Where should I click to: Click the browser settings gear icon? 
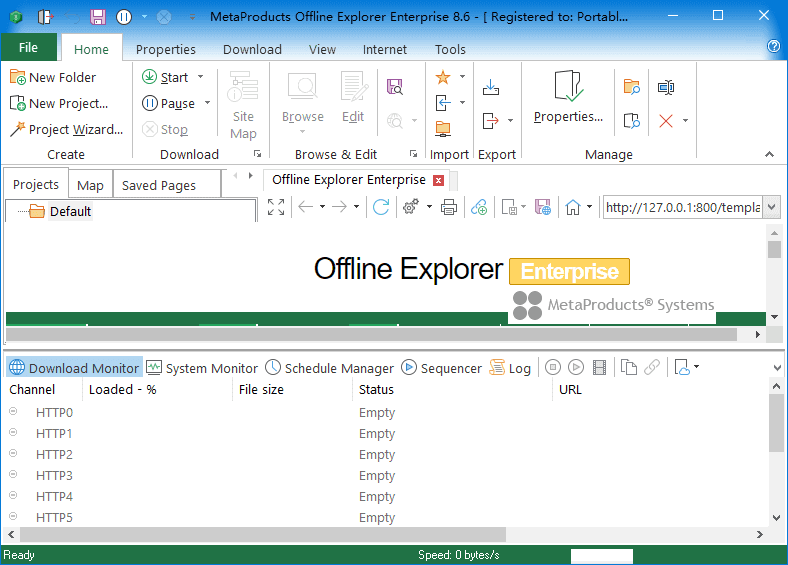411,207
